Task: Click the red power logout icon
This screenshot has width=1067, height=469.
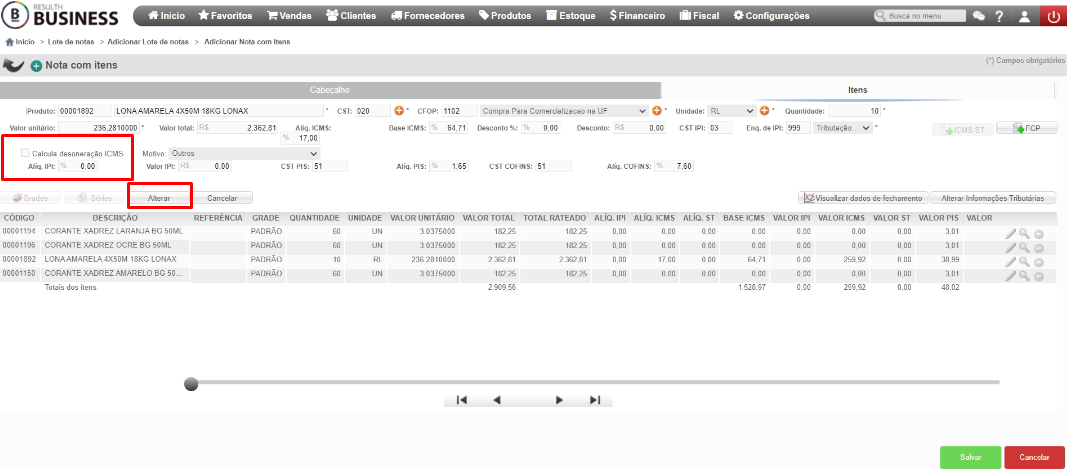Action: [1053, 16]
